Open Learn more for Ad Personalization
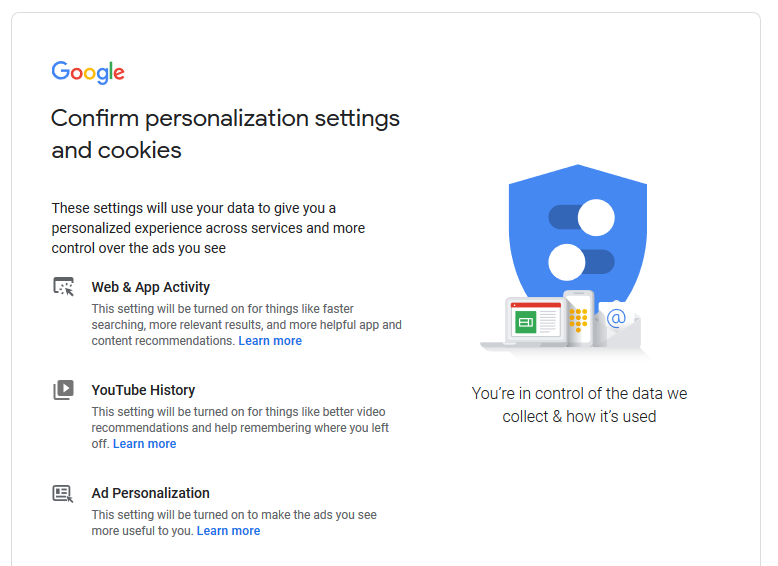Screen dimensions: 778x566 (228, 531)
